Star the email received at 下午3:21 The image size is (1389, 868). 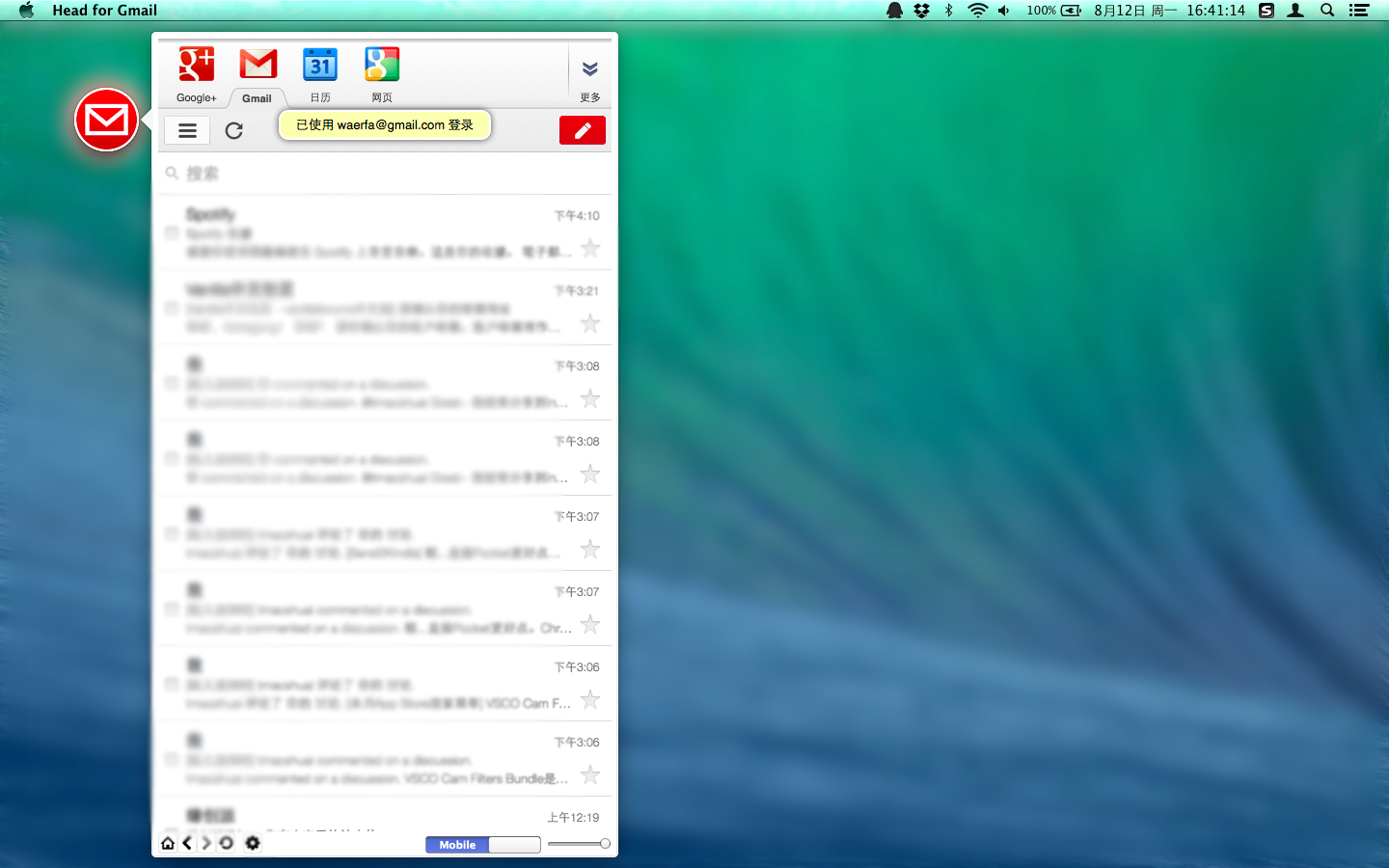pos(590,324)
